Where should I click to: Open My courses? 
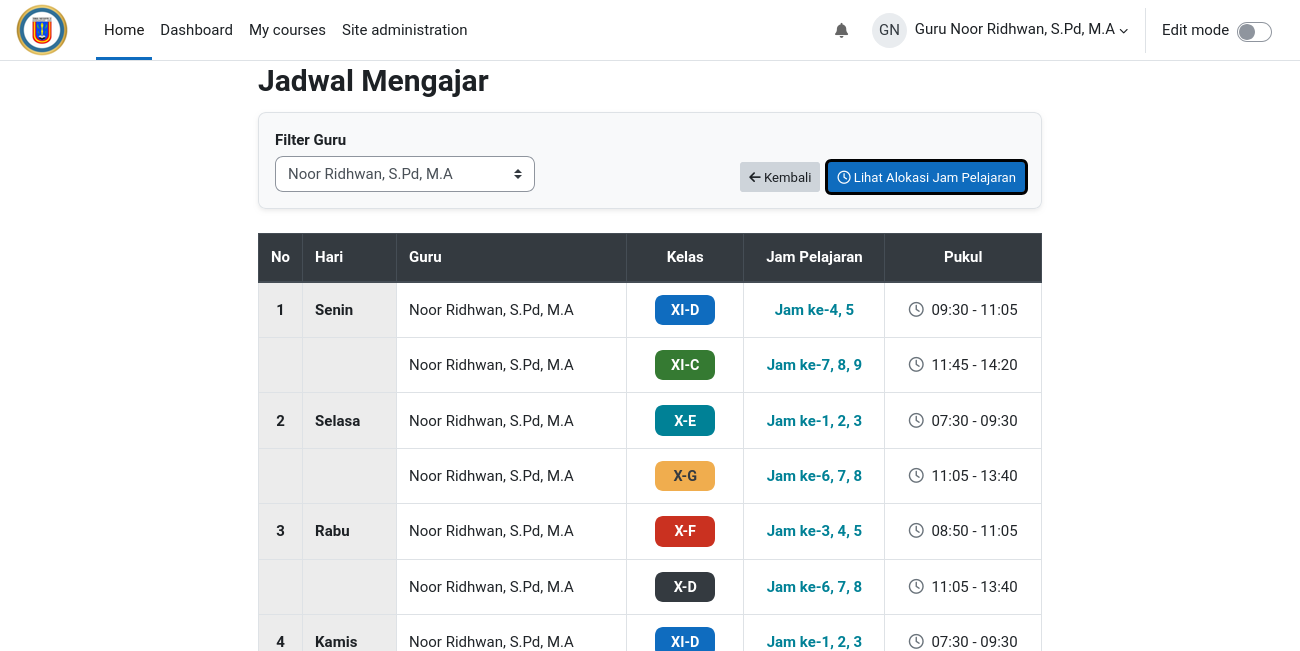tap(287, 30)
